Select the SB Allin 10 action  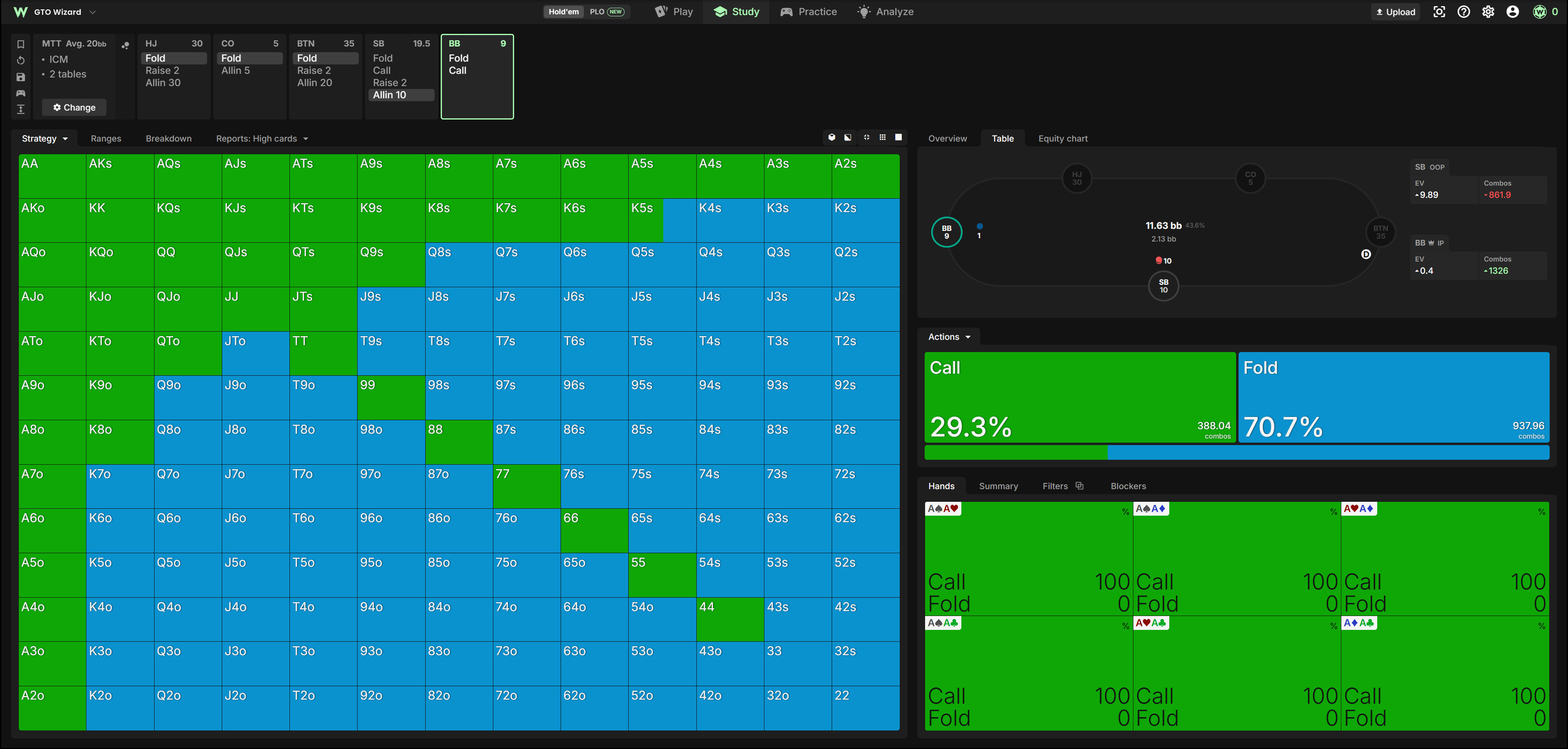pos(402,95)
